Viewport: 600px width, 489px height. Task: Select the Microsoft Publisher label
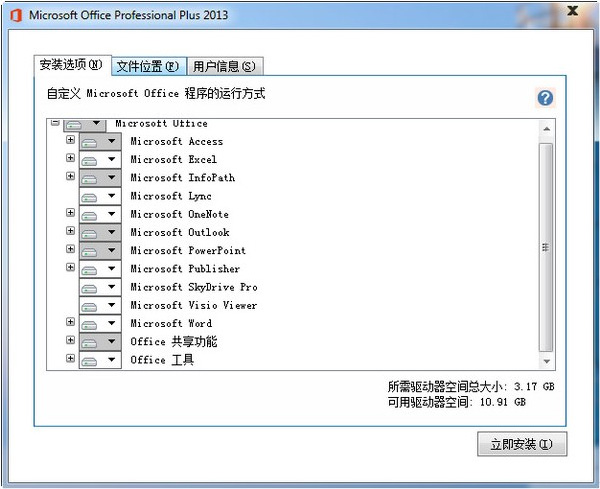pyautogui.click(x=185, y=269)
